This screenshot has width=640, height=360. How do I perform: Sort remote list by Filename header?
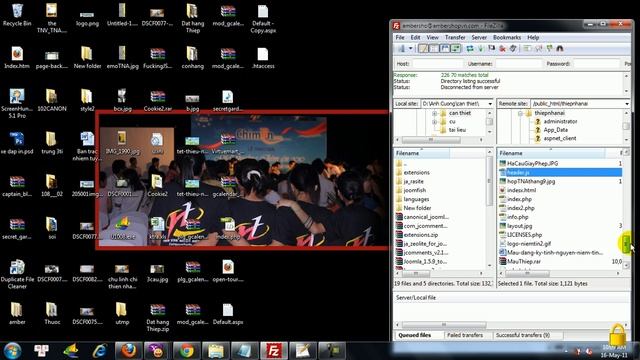(x=551, y=153)
